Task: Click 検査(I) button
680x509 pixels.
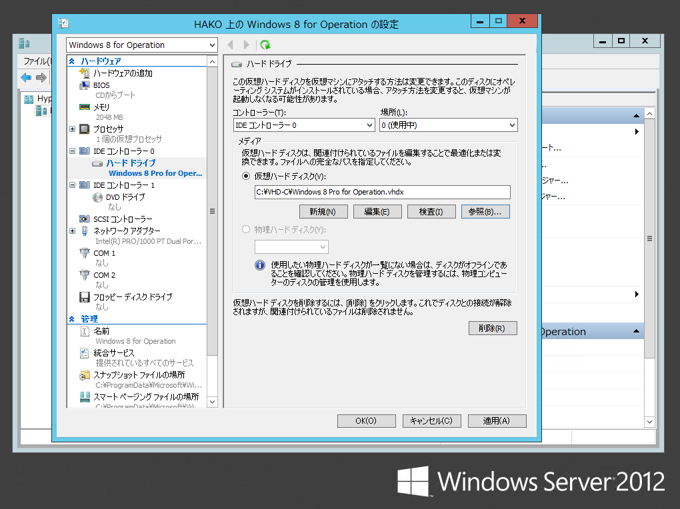Action: (x=431, y=212)
